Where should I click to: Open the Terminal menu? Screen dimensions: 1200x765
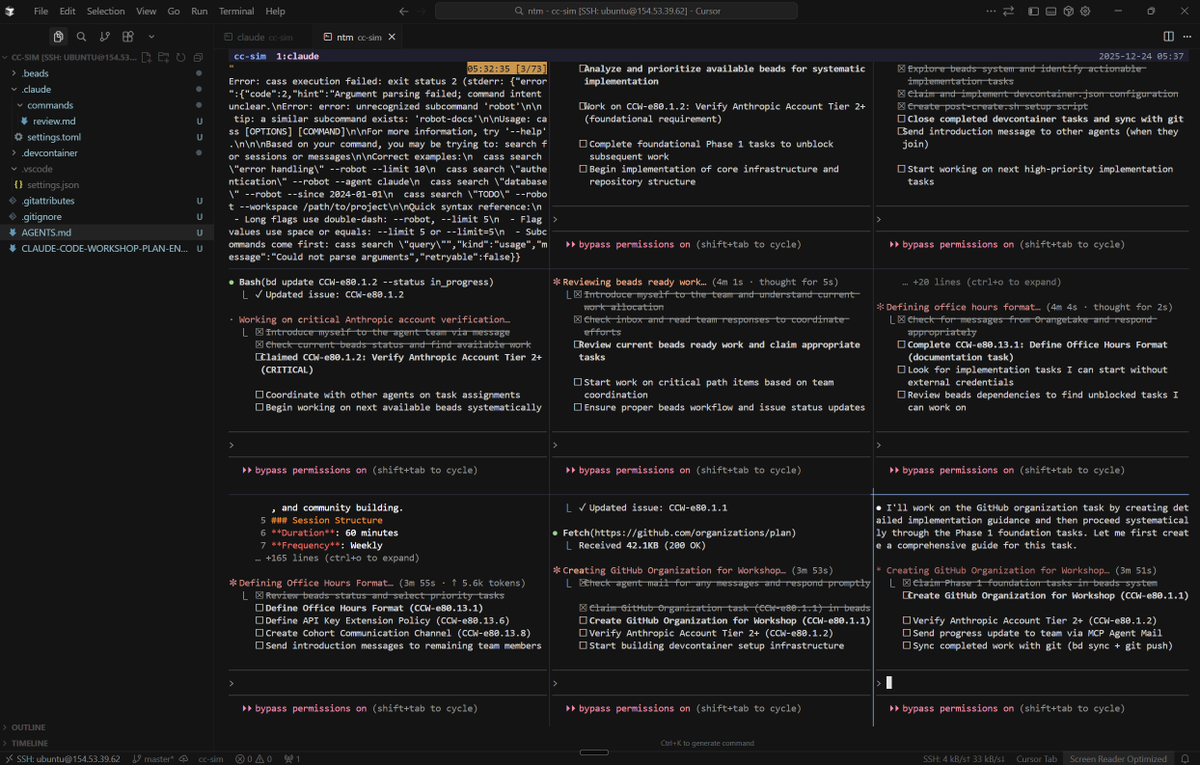[x=237, y=11]
